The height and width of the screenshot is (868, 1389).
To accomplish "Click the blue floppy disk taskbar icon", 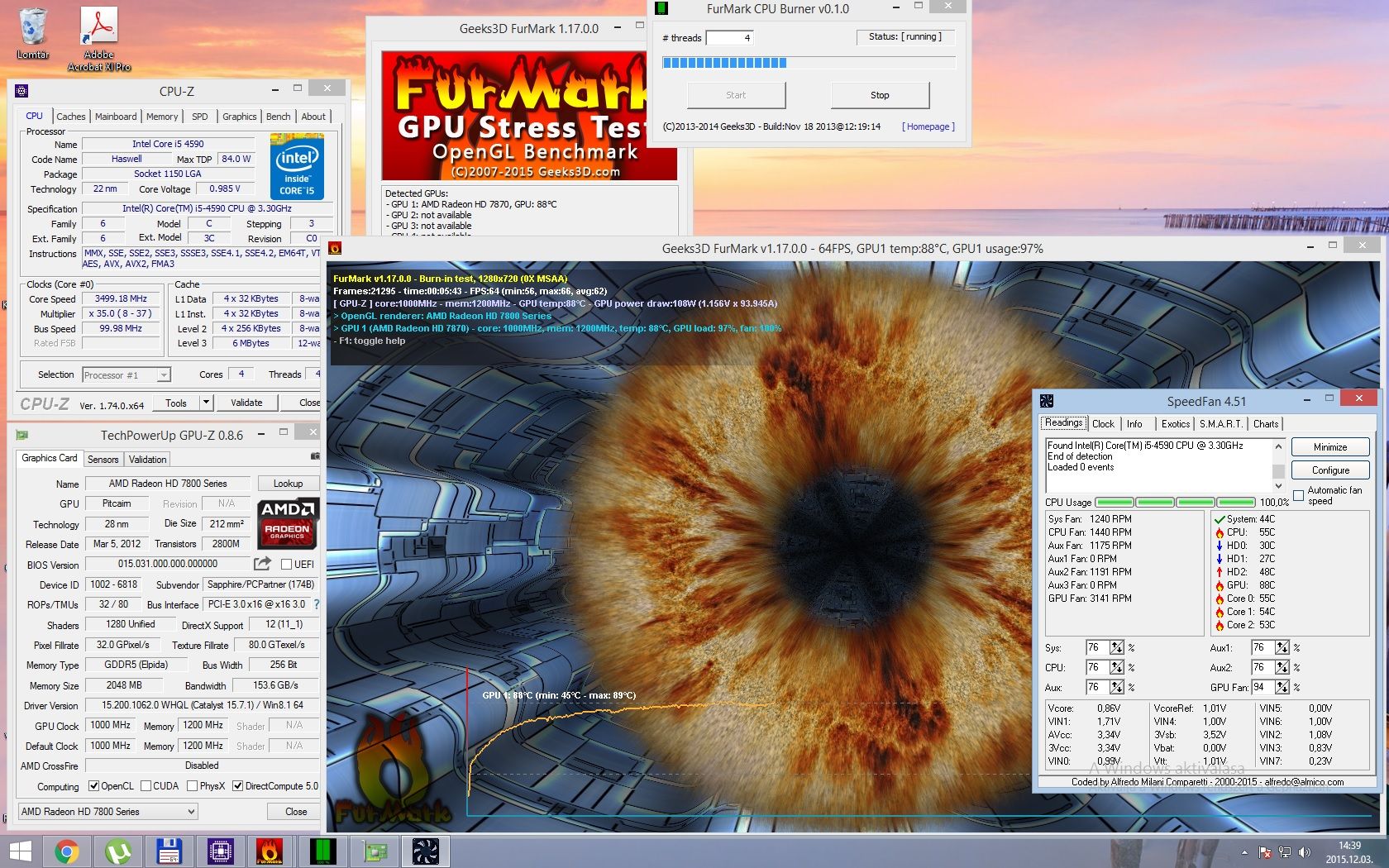I will [169, 851].
